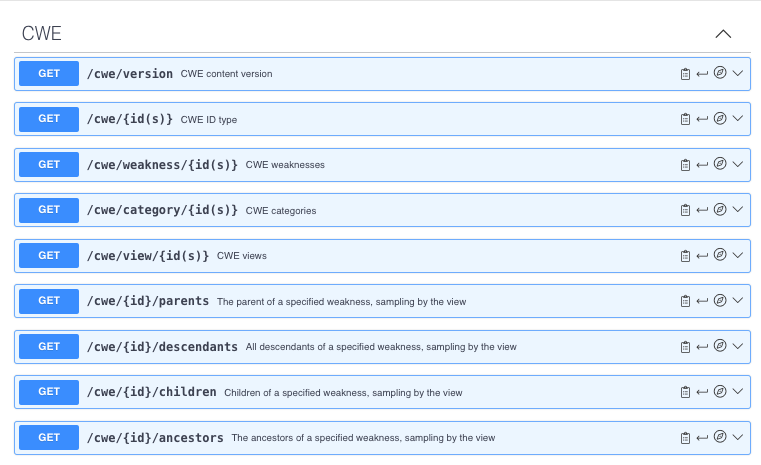Click the compass icon for /cwe/weakness/{id(s)}
The height and width of the screenshot is (465, 761).
coord(720,164)
